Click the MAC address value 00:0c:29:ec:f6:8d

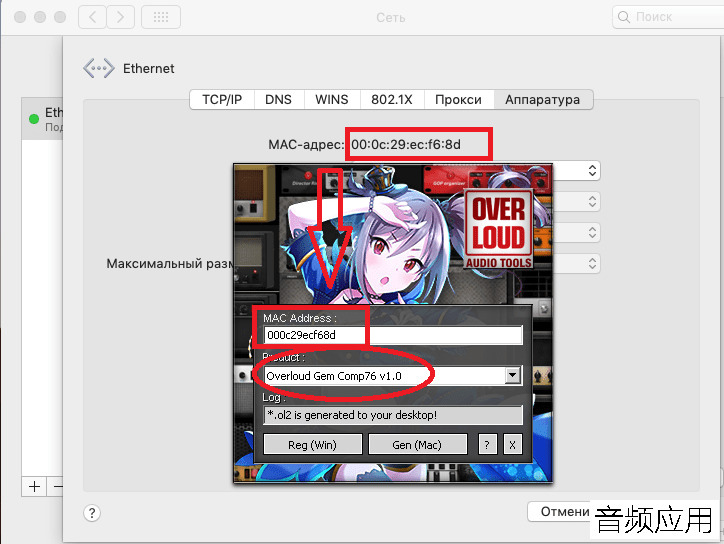406,145
